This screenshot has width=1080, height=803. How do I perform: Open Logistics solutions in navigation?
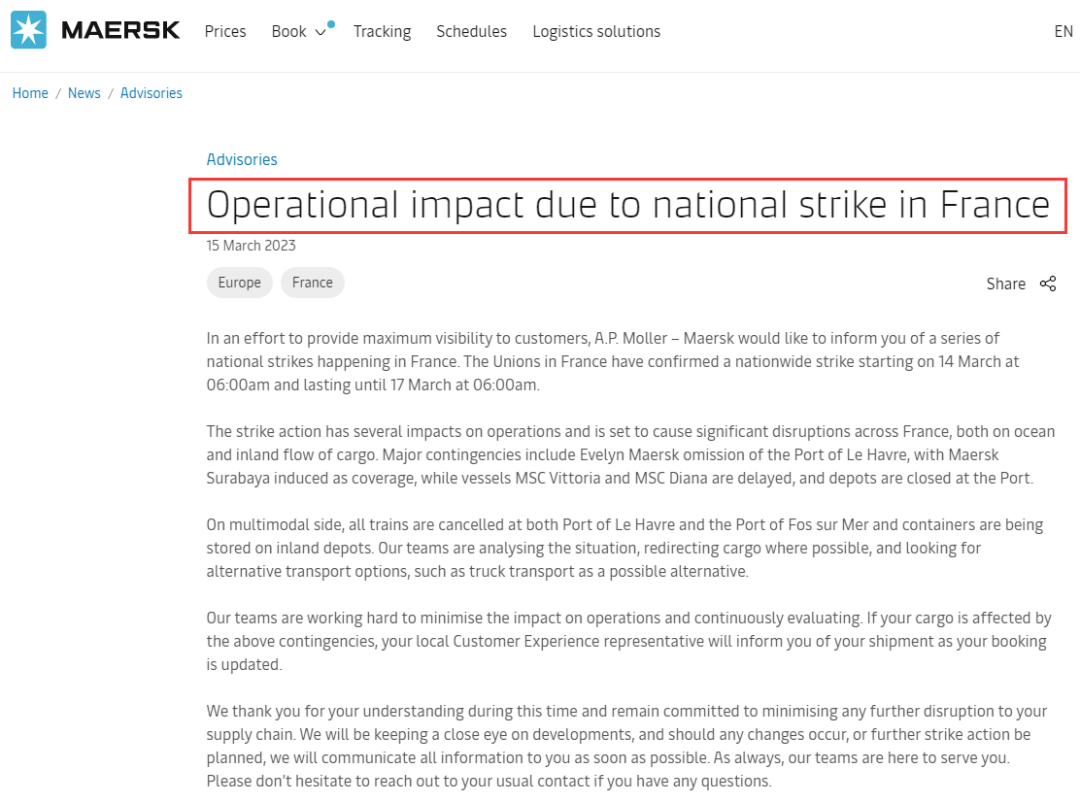pos(596,32)
